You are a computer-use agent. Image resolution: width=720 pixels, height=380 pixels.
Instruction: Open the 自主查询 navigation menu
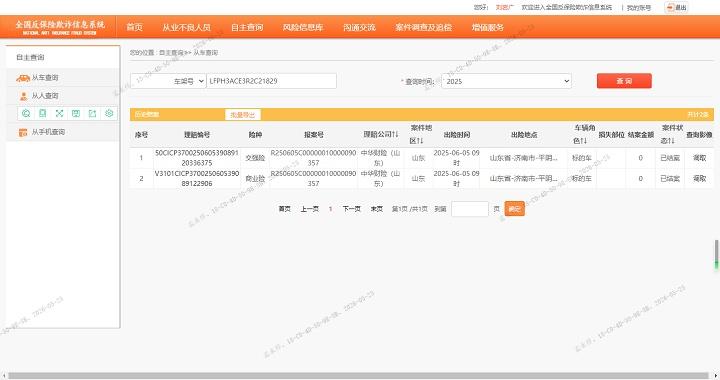click(247, 27)
